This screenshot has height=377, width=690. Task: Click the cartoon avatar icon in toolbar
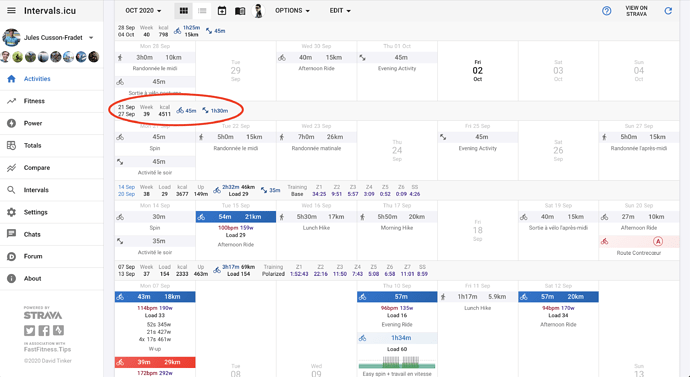258,11
